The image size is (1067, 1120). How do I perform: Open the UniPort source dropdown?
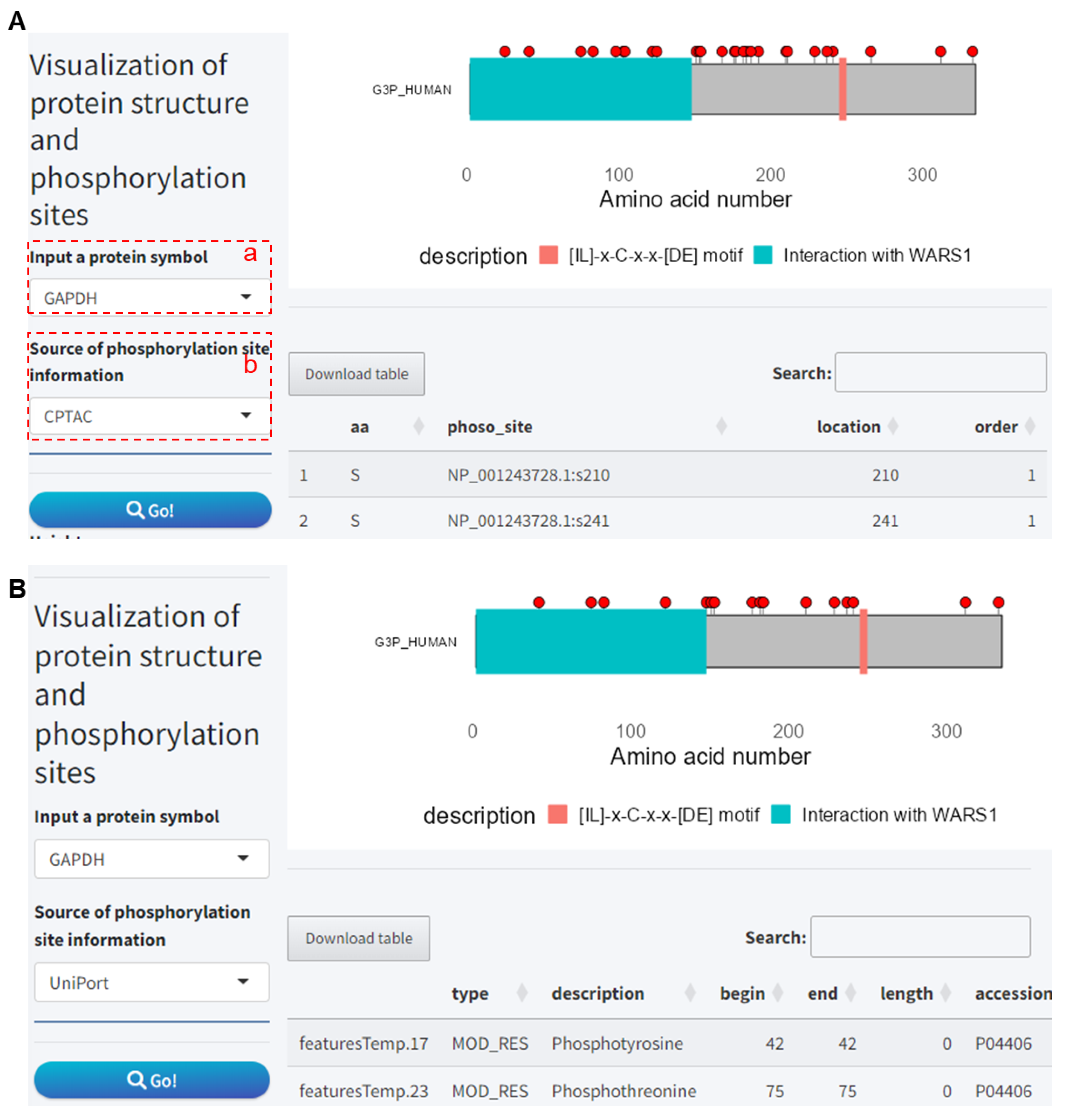coord(151,982)
